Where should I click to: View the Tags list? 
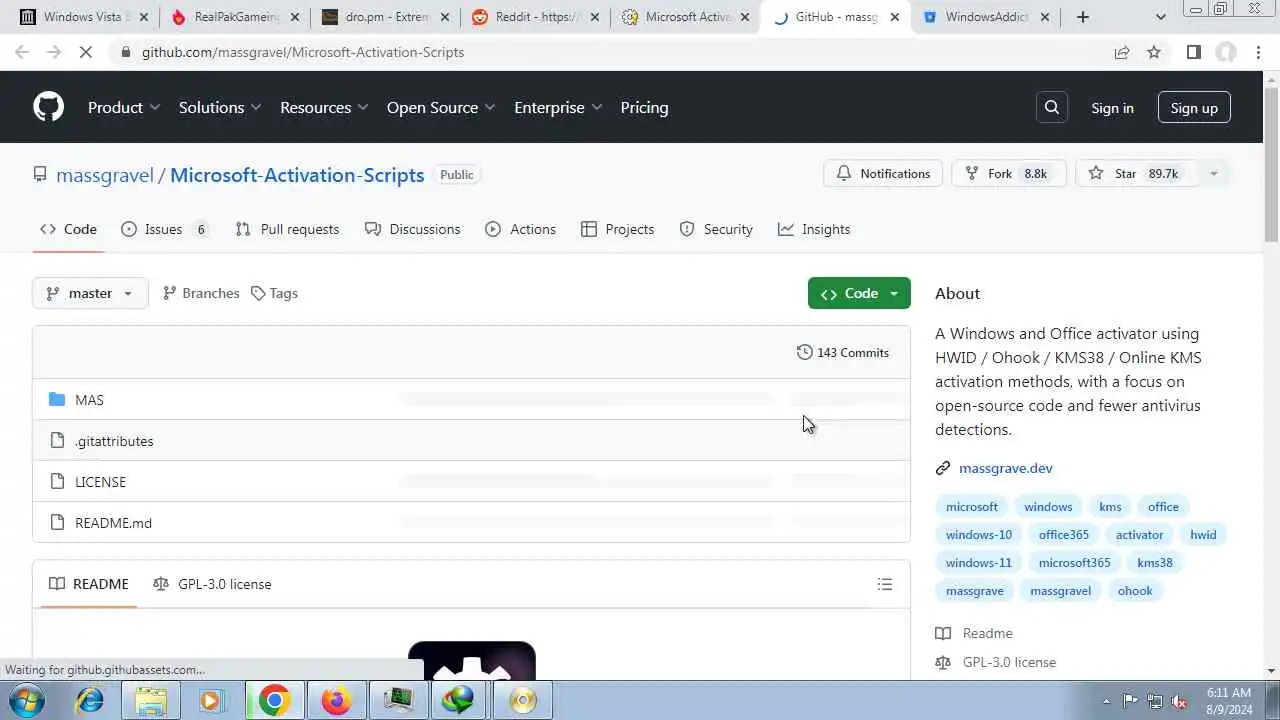point(274,293)
